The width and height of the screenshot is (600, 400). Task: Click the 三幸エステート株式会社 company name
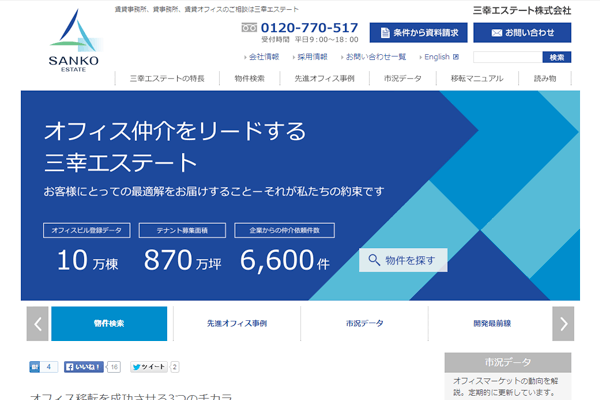point(522,10)
